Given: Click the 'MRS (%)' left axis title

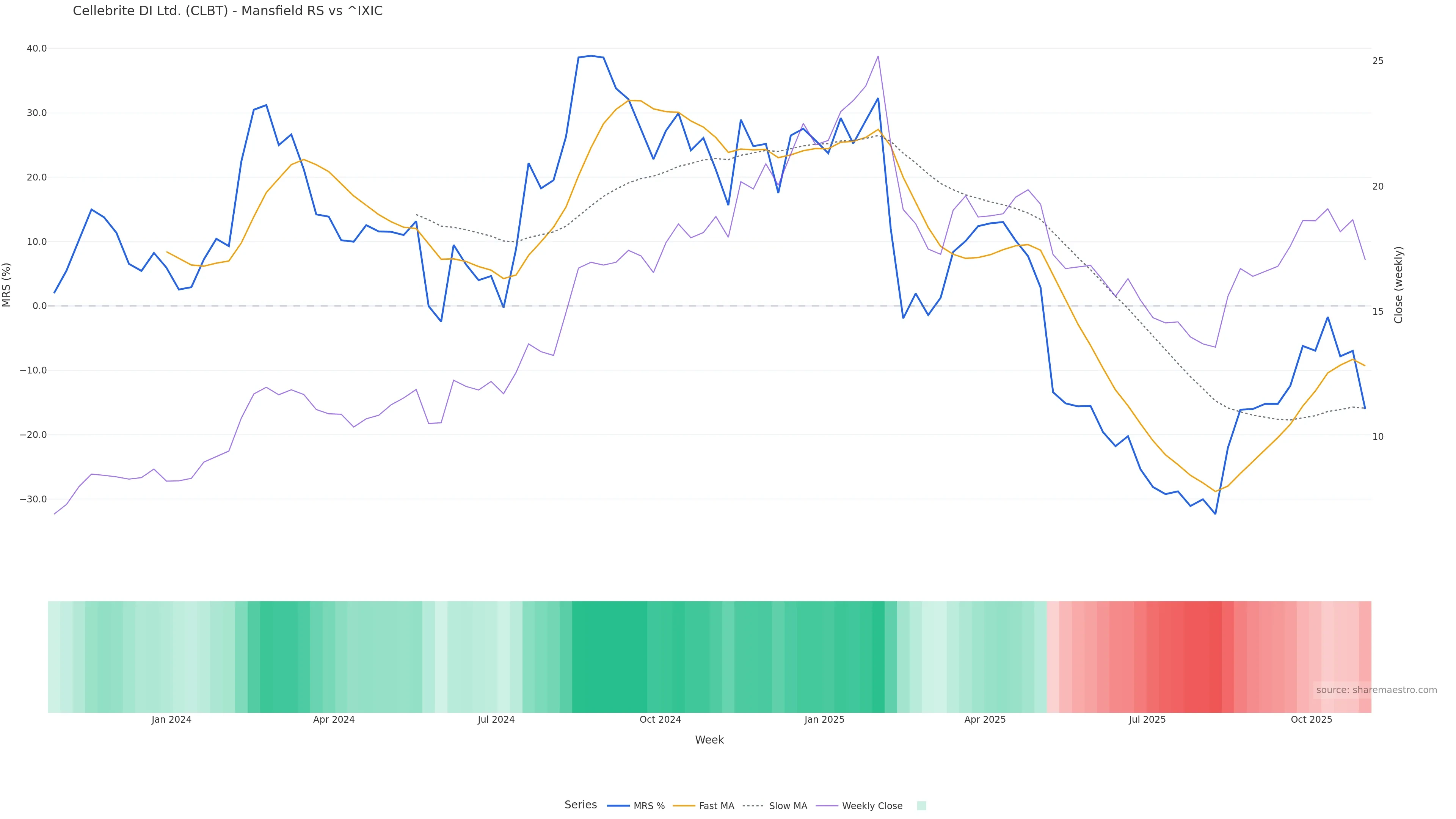Looking at the screenshot, I should pyautogui.click(x=7, y=285).
